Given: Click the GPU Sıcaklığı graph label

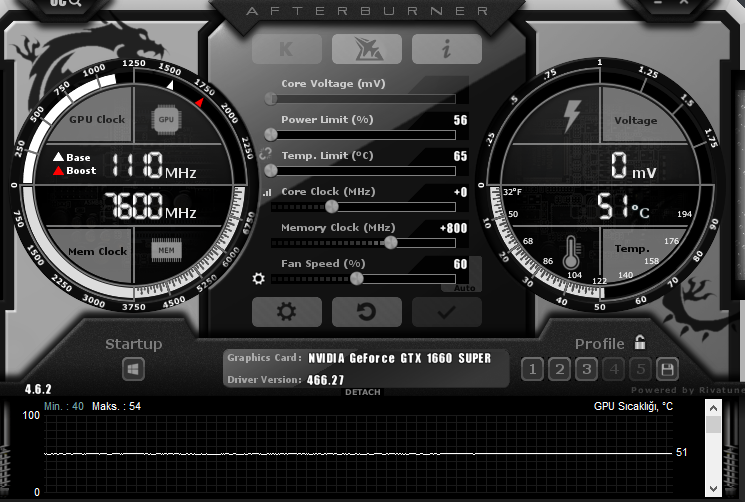Looking at the screenshot, I should pyautogui.click(x=633, y=407).
